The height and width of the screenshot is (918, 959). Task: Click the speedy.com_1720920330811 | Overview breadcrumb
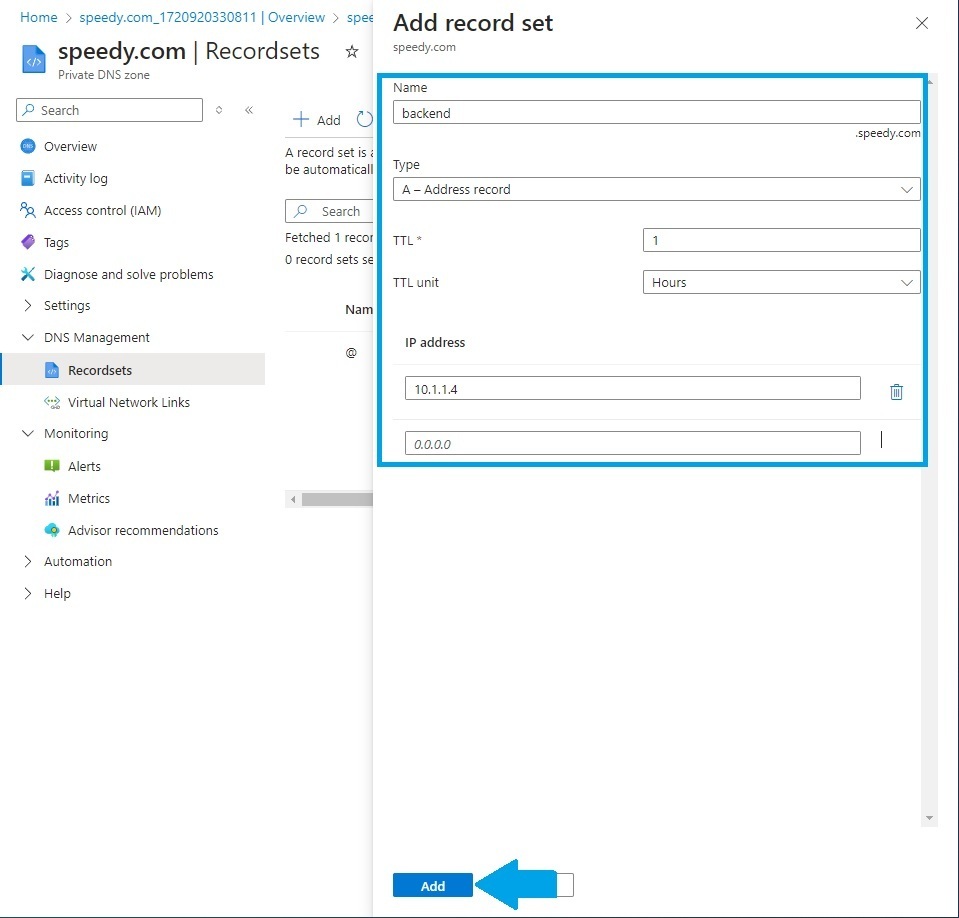[202, 17]
